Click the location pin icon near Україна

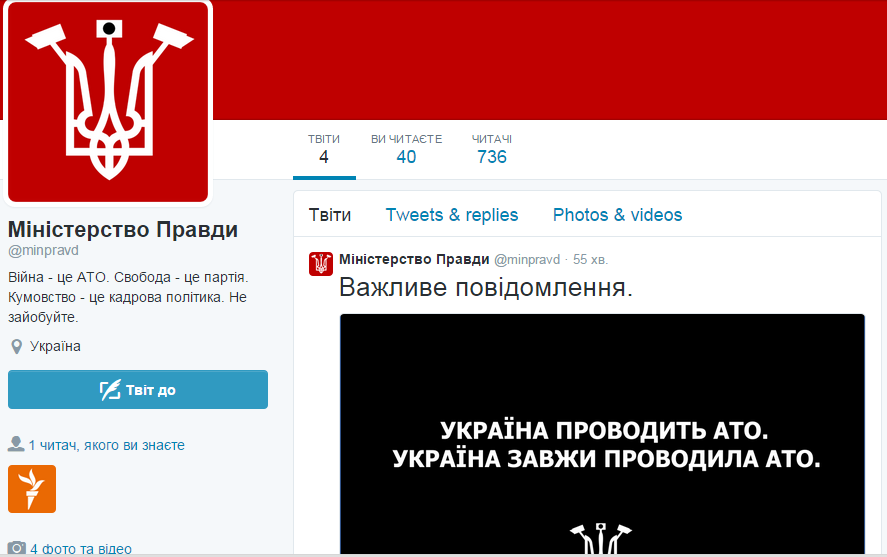click(x=17, y=347)
